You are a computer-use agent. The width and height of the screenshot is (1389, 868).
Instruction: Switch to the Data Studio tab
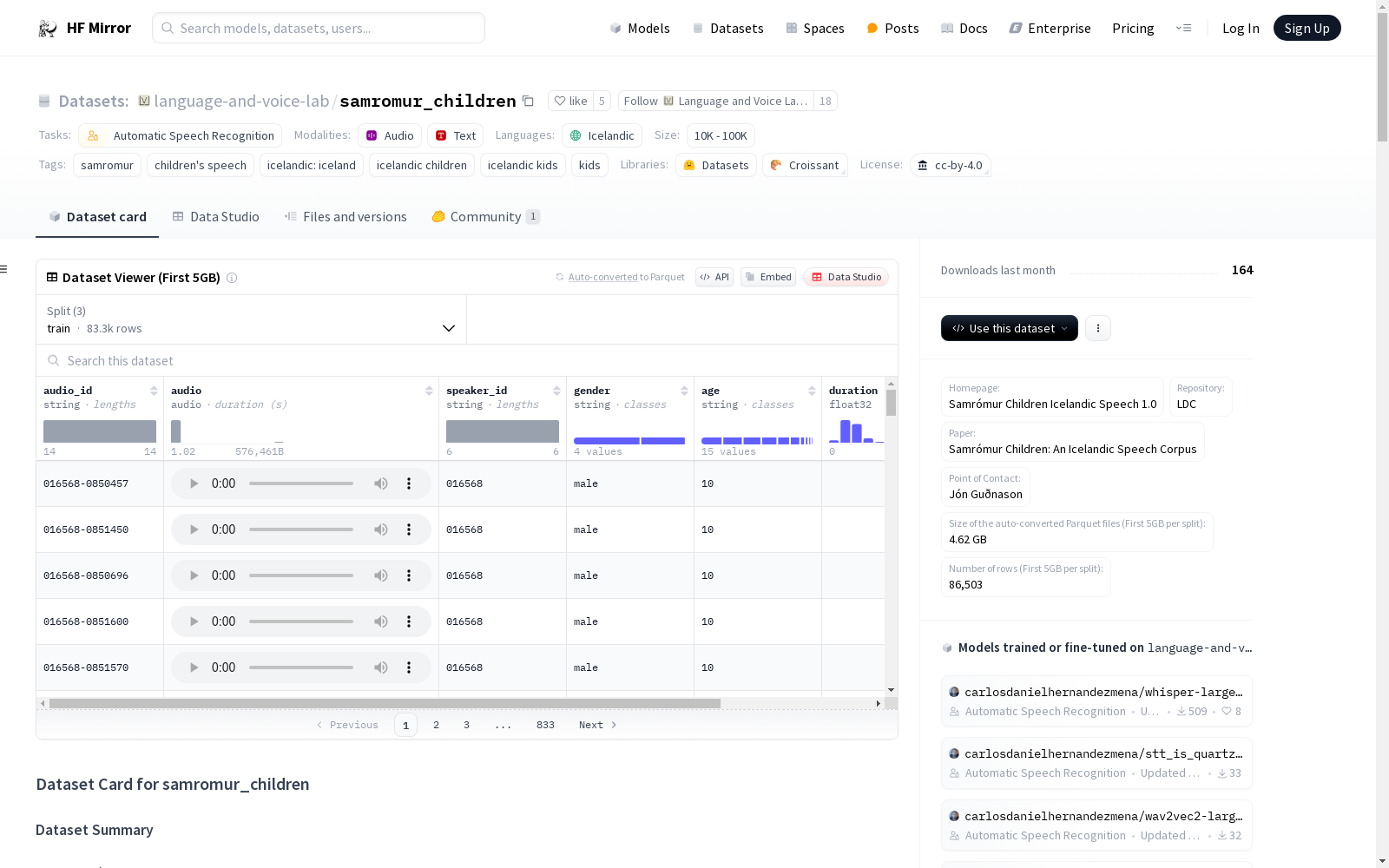216,217
